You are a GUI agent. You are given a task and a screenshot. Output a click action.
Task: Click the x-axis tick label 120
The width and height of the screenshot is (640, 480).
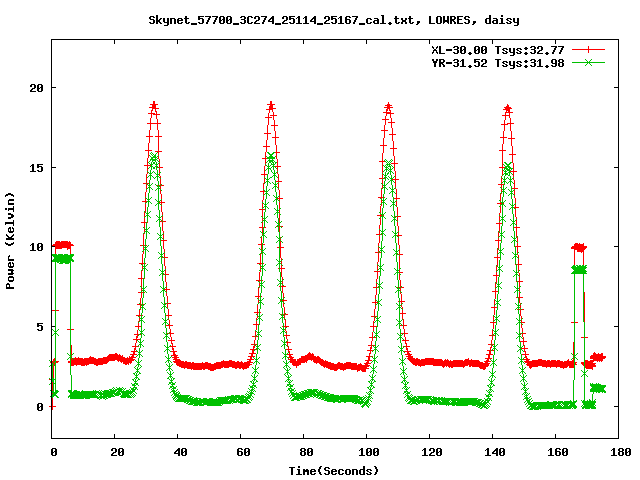pos(431,452)
